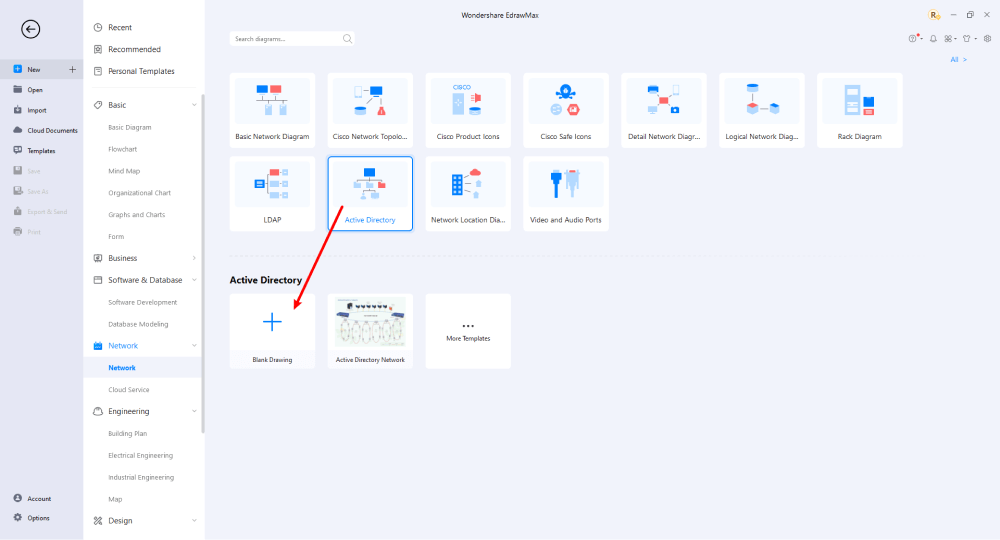Choose Cisco Product Icons type
This screenshot has height=540, width=1000.
(468, 110)
